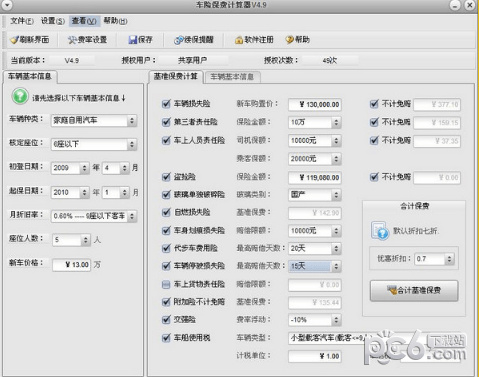
Task: Open the 帮助 menu in menu bar
Action: [115, 21]
